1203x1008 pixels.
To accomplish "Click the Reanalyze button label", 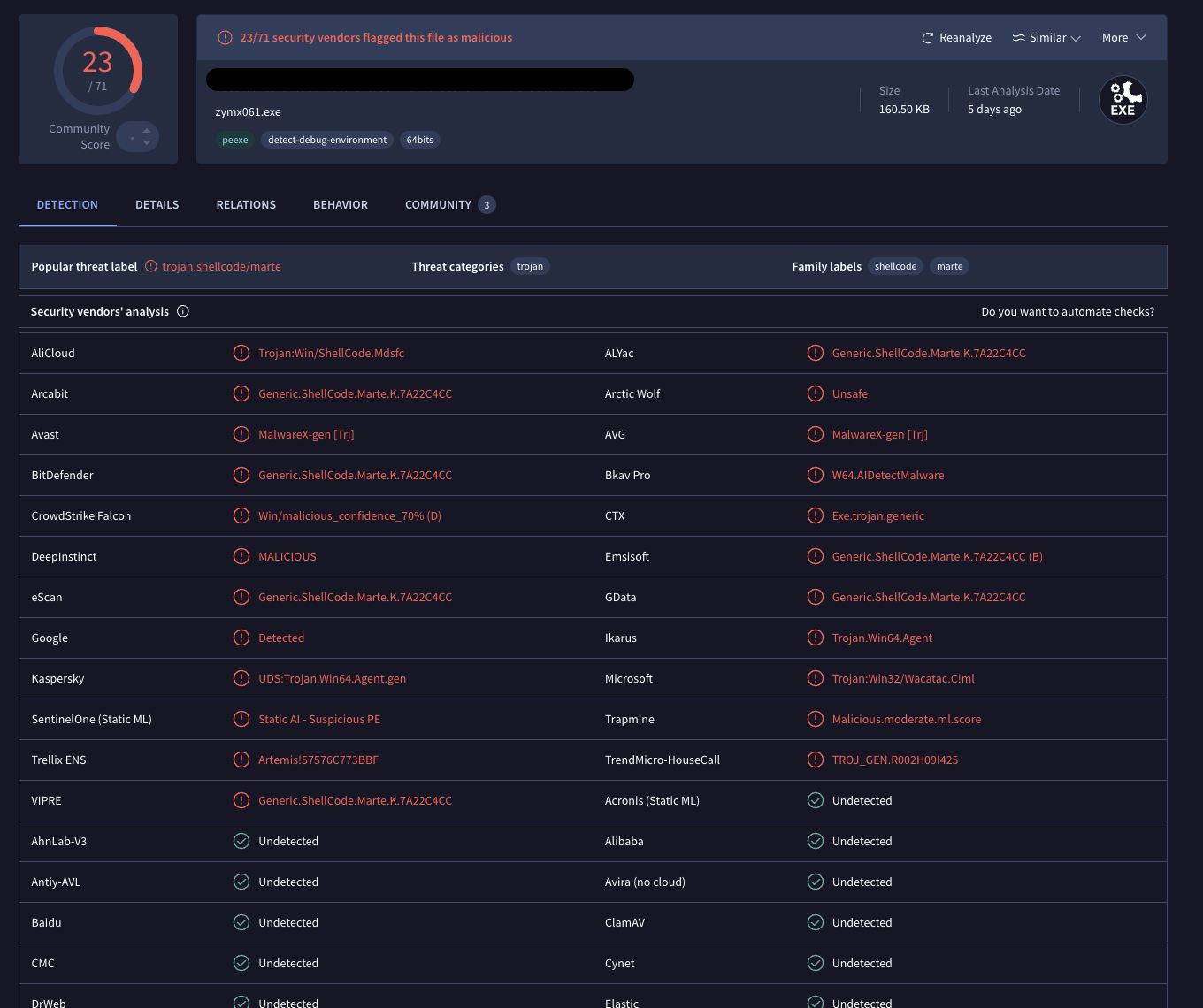I will click(965, 38).
